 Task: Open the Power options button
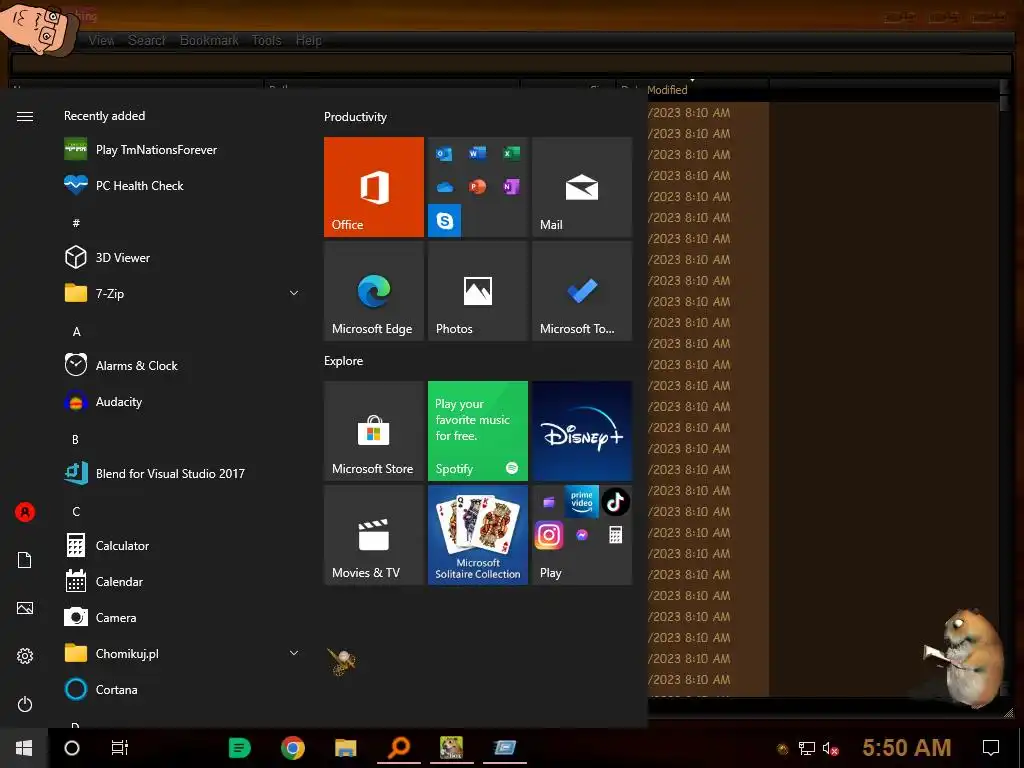[25, 704]
